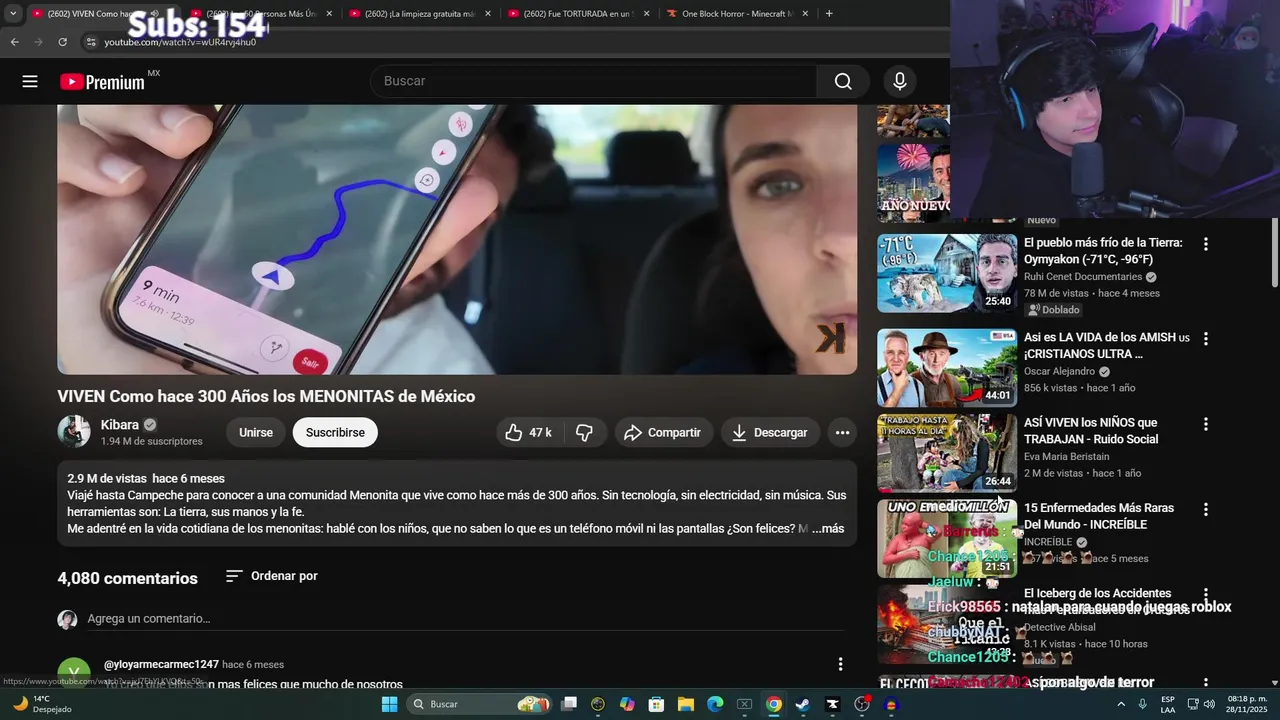Open Asi es LA VIDA de los AMISH
Screen dimensions: 1280x720
click(x=1107, y=346)
